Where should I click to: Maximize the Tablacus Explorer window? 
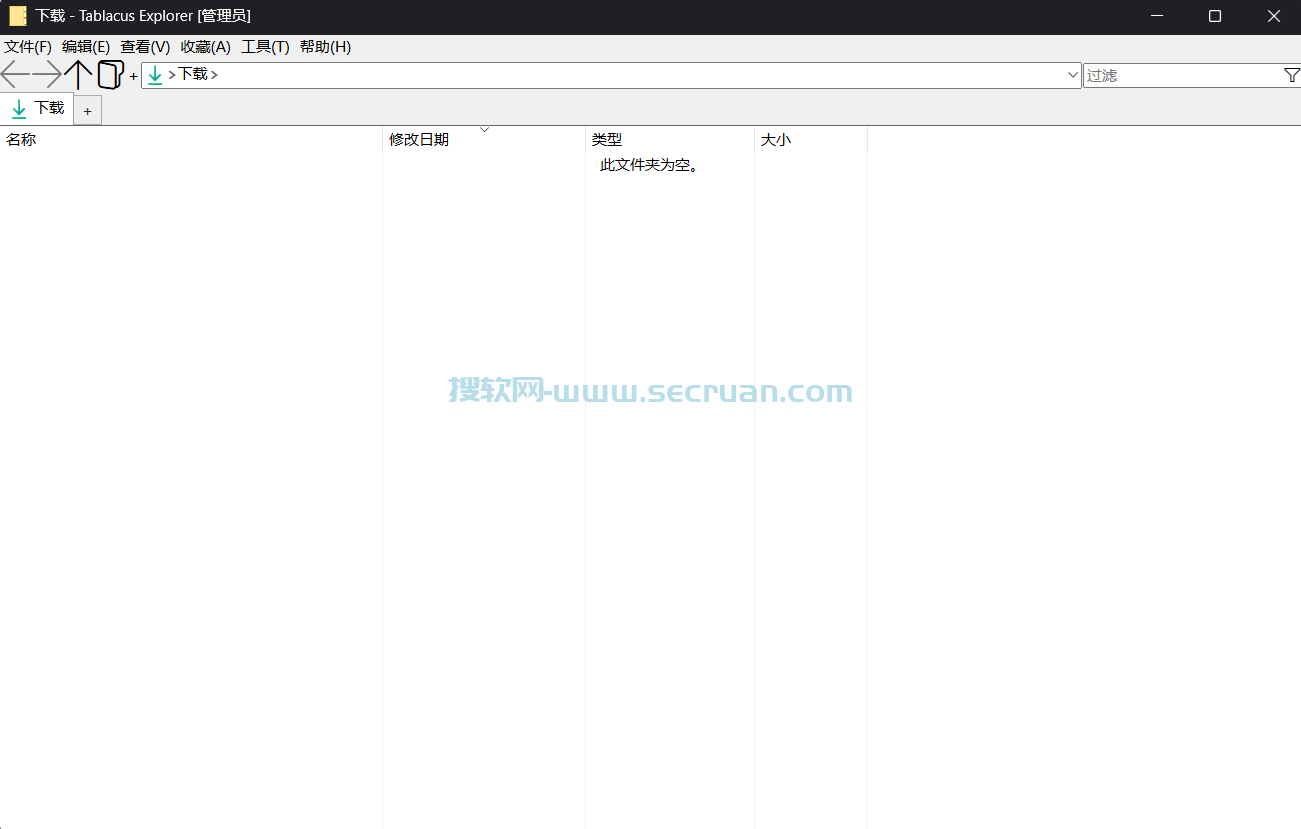(1215, 16)
